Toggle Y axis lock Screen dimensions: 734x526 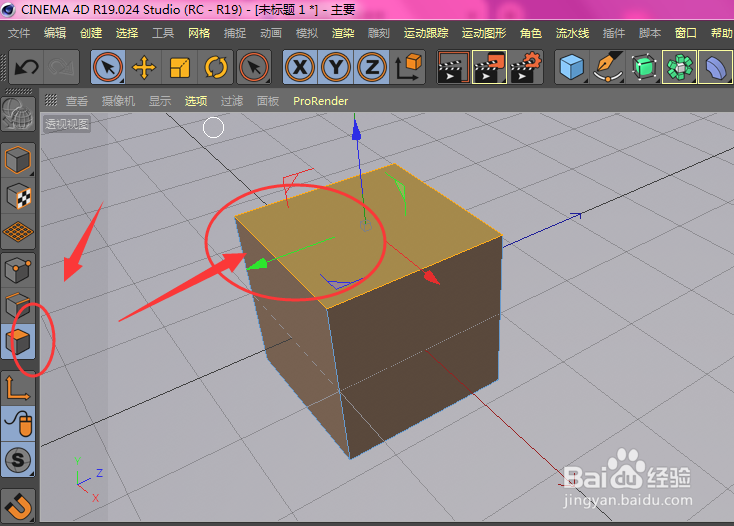tap(336, 68)
